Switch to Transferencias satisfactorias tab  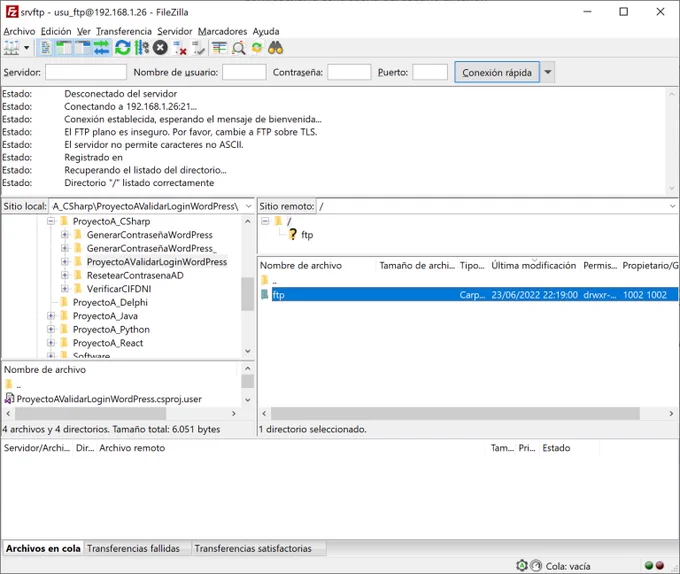(x=253, y=548)
